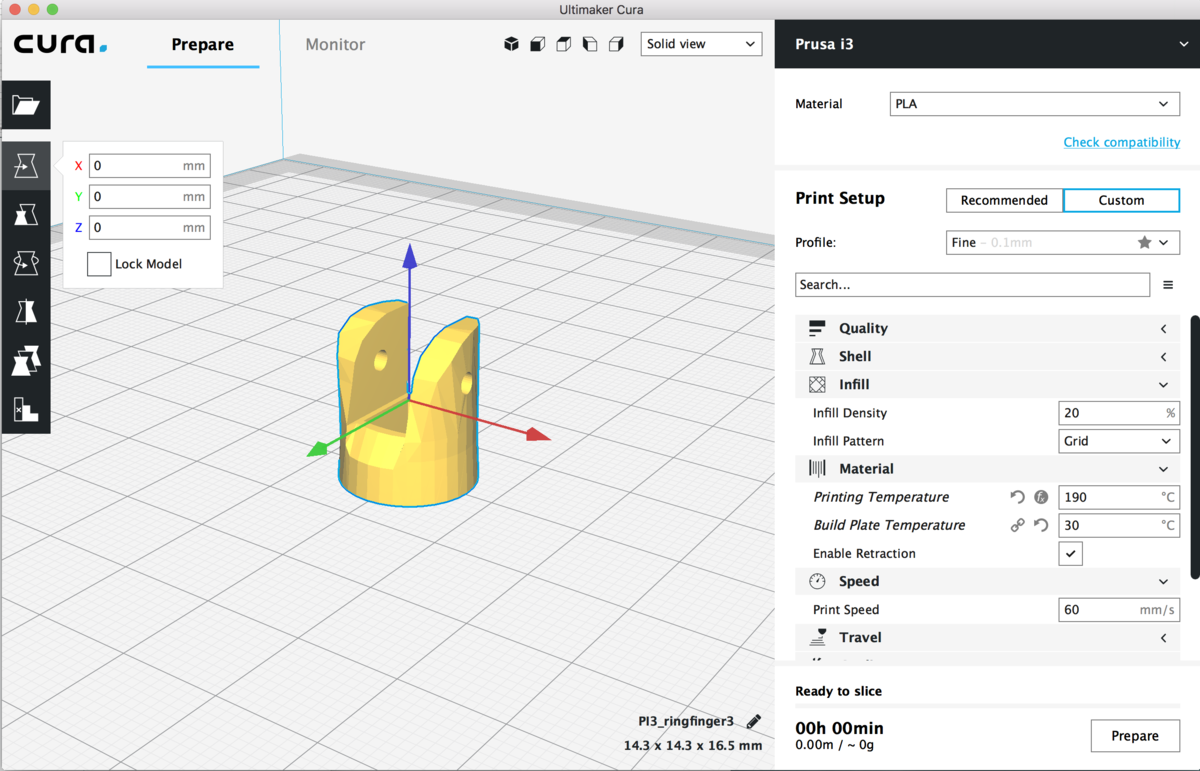
Task: Expand the Shell settings section
Action: [x=987, y=356]
